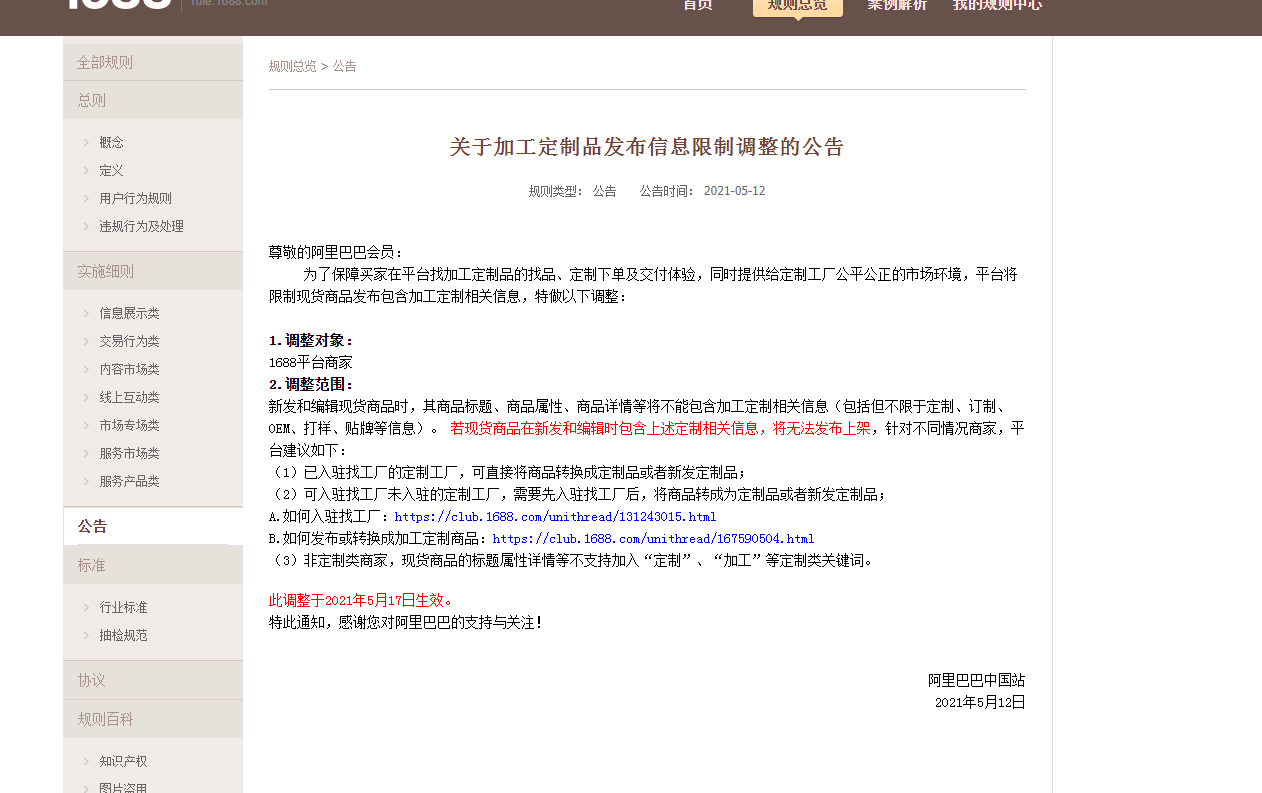The height and width of the screenshot is (793, 1262).
Task: Select the 规则百科 section header
Action: click(x=153, y=719)
